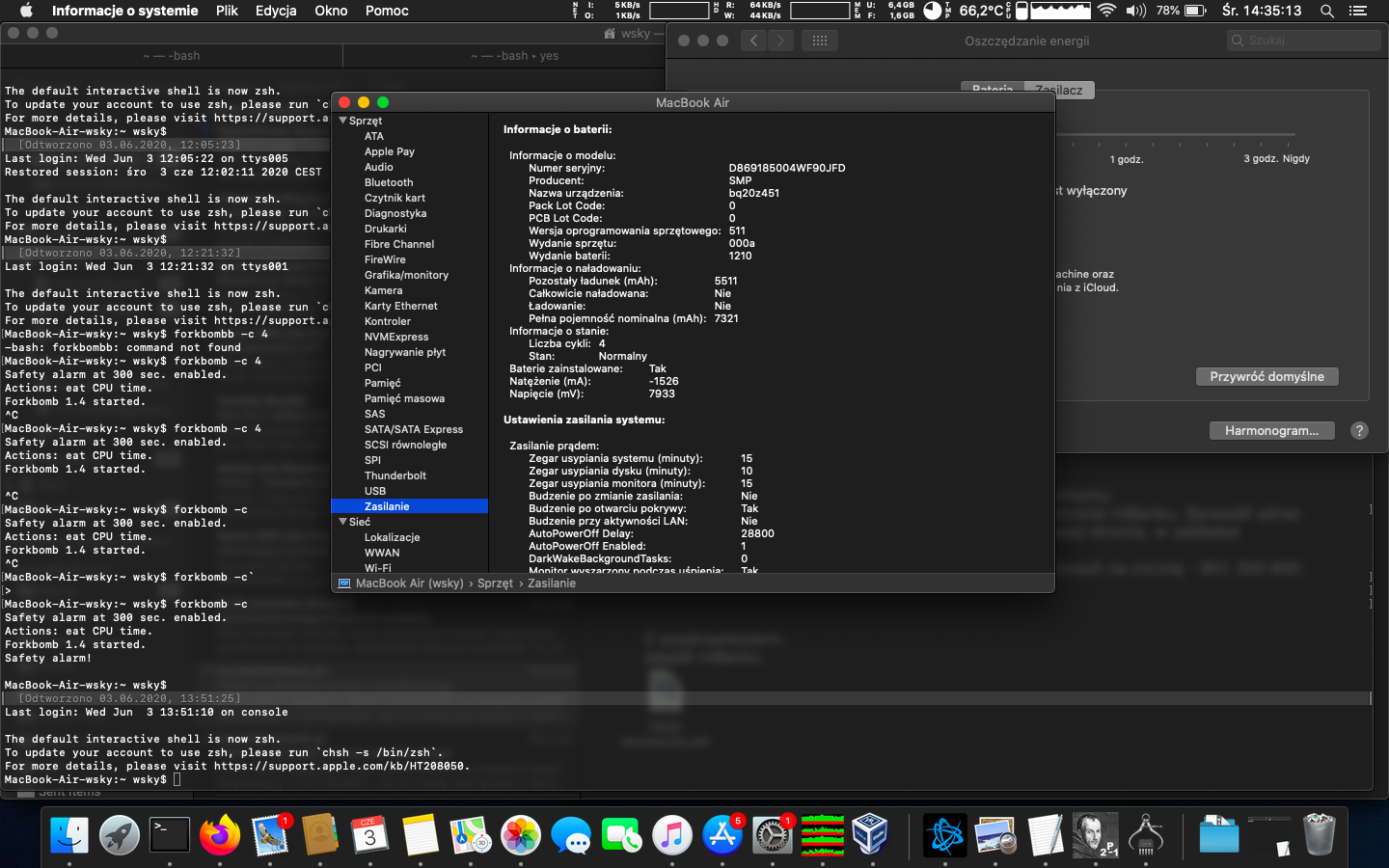Open the Plik menu

(x=227, y=11)
